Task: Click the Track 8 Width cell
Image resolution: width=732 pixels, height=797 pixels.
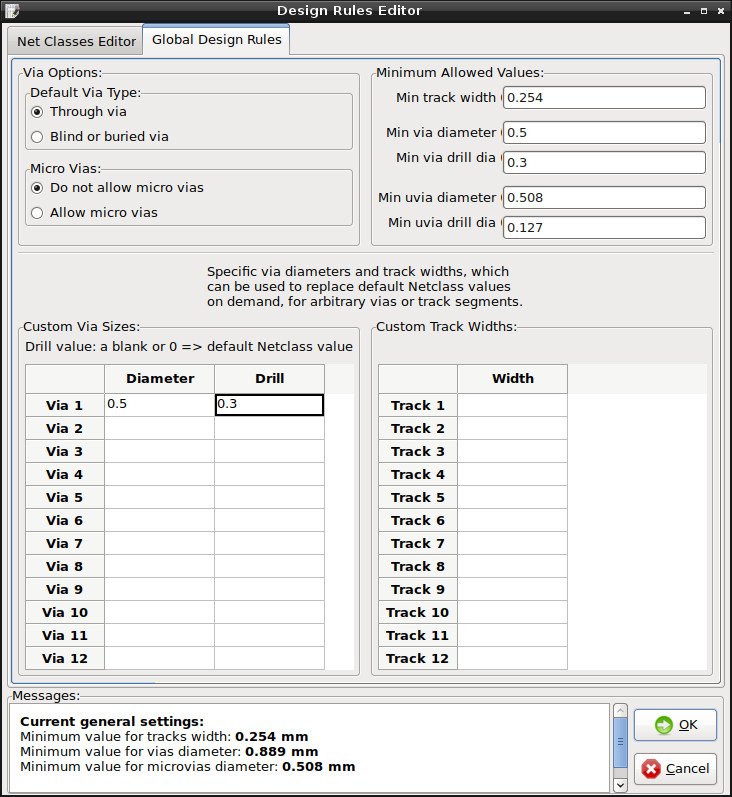Action: pyautogui.click(x=512, y=566)
